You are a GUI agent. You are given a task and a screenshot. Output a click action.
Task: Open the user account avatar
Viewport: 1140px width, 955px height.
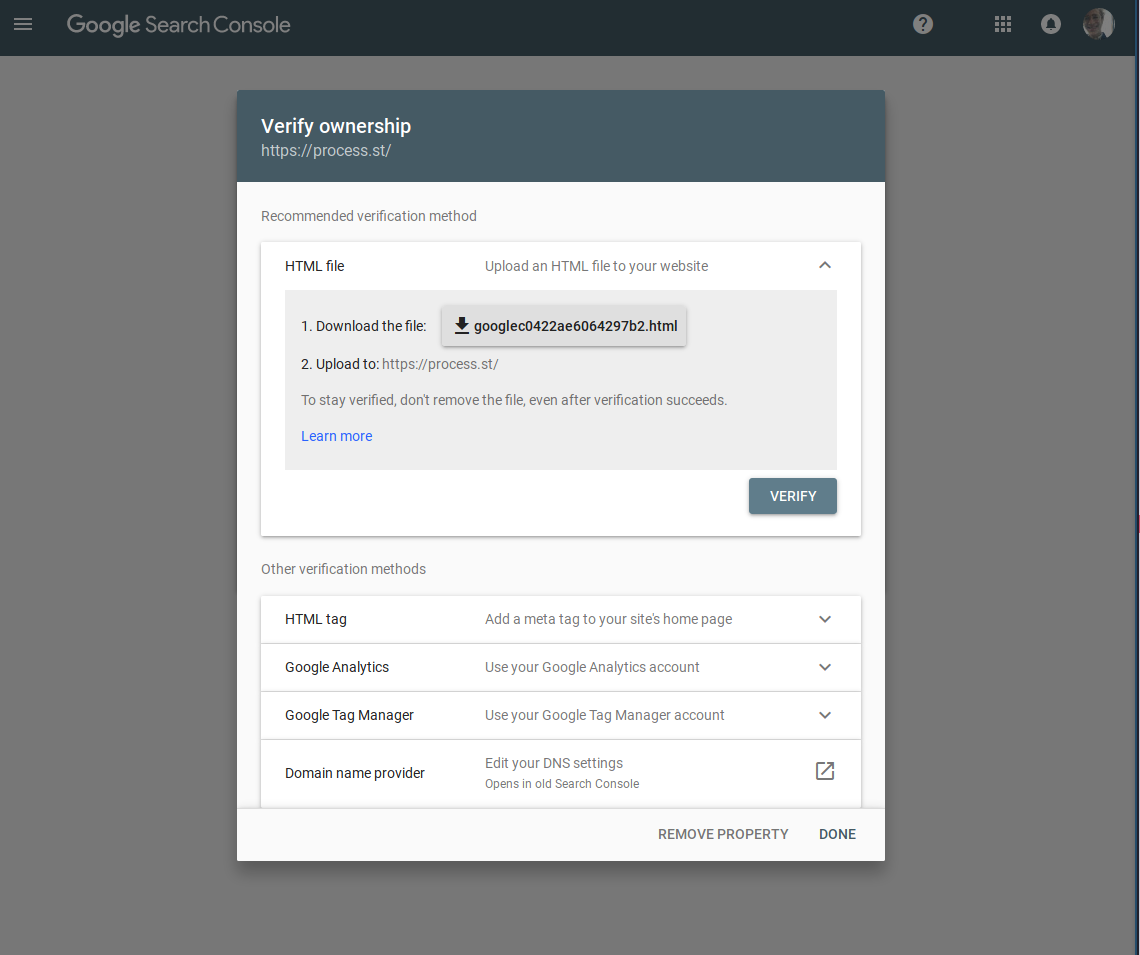tap(1098, 24)
